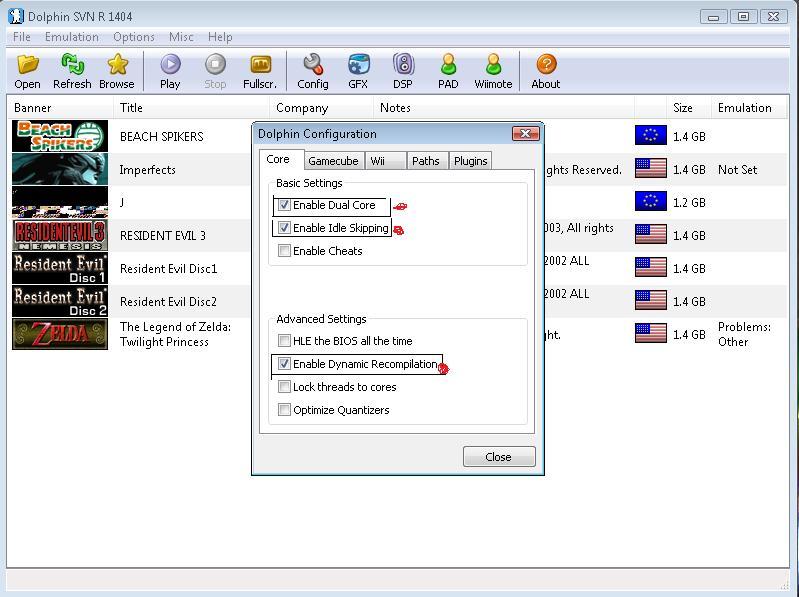Select the Resident Evil Disc 2 banner
Image resolution: width=799 pixels, height=597 pixels.
[60, 302]
